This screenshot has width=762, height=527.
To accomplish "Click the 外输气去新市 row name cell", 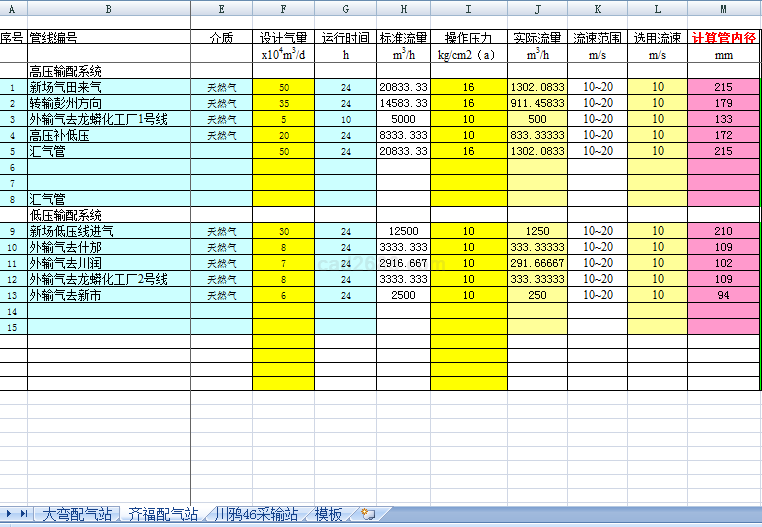I will pos(108,295).
